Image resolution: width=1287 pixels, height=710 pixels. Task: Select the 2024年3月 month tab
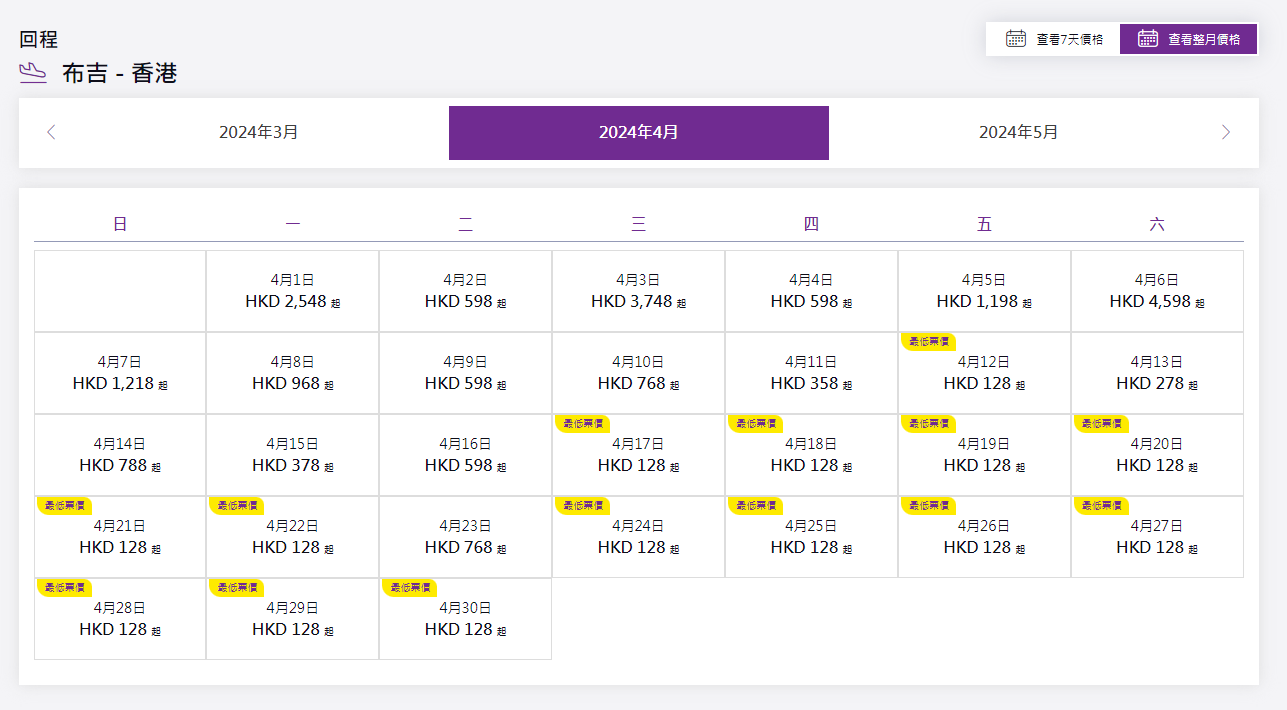pyautogui.click(x=259, y=132)
